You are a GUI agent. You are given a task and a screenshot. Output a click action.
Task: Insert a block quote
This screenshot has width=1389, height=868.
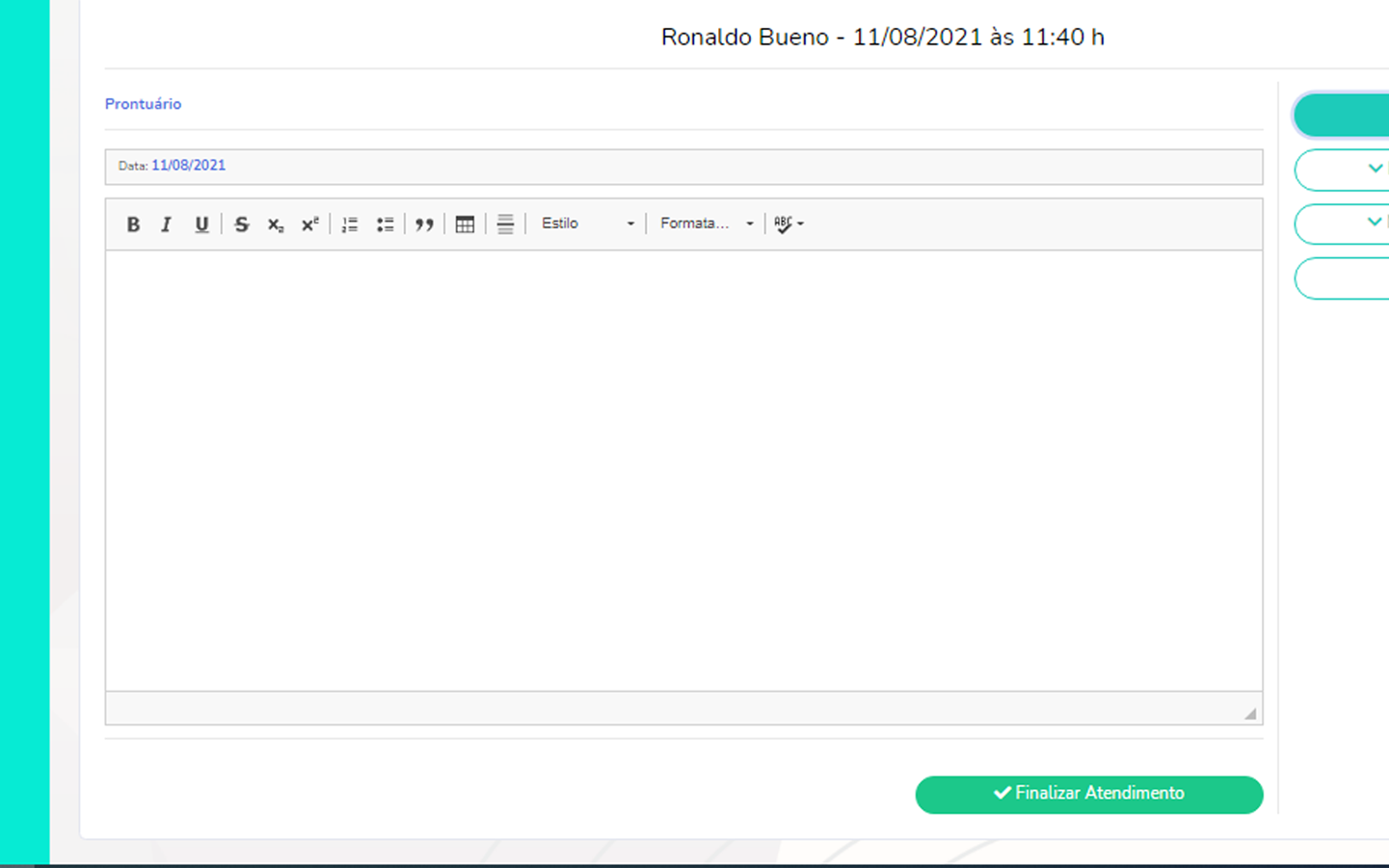pyautogui.click(x=424, y=224)
